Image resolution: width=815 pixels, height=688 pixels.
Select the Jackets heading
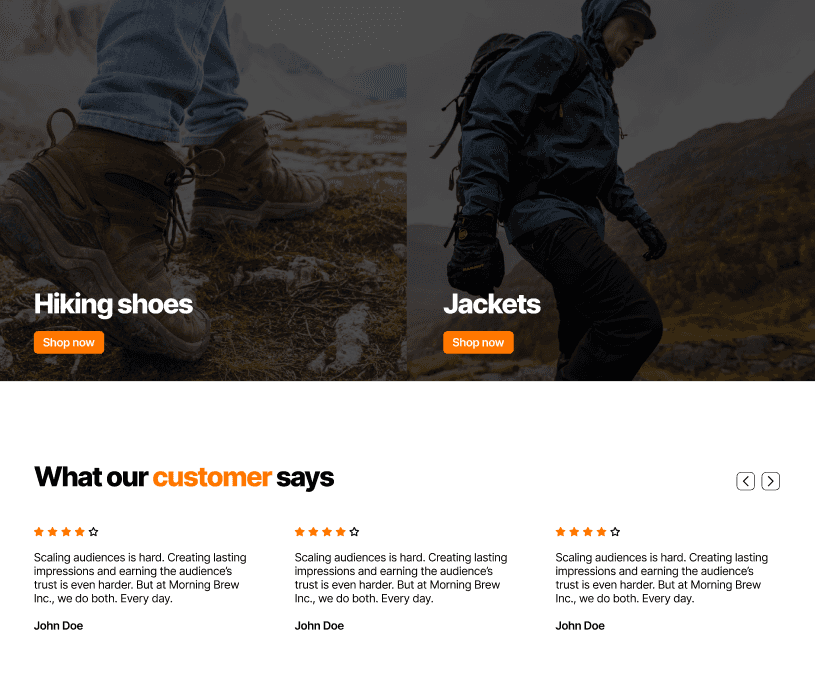point(492,304)
